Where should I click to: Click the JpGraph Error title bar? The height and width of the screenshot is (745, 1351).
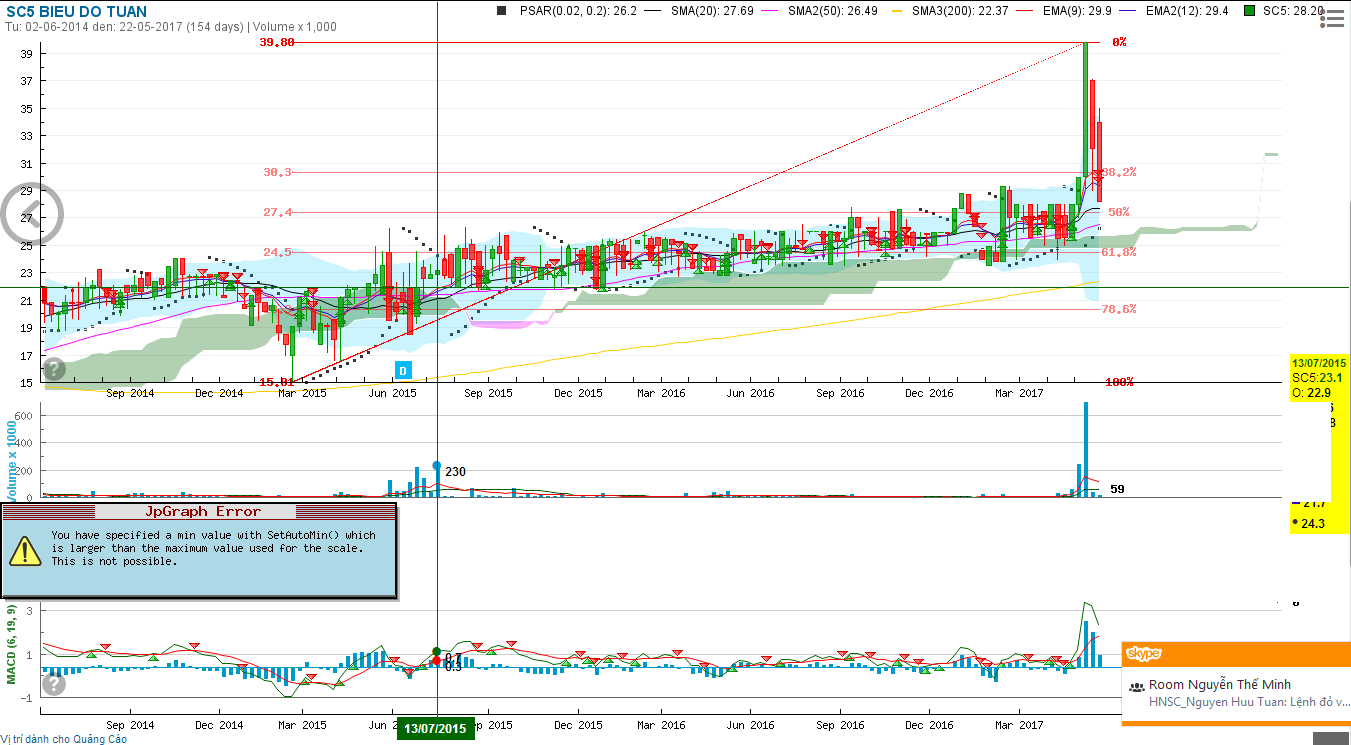click(x=198, y=511)
